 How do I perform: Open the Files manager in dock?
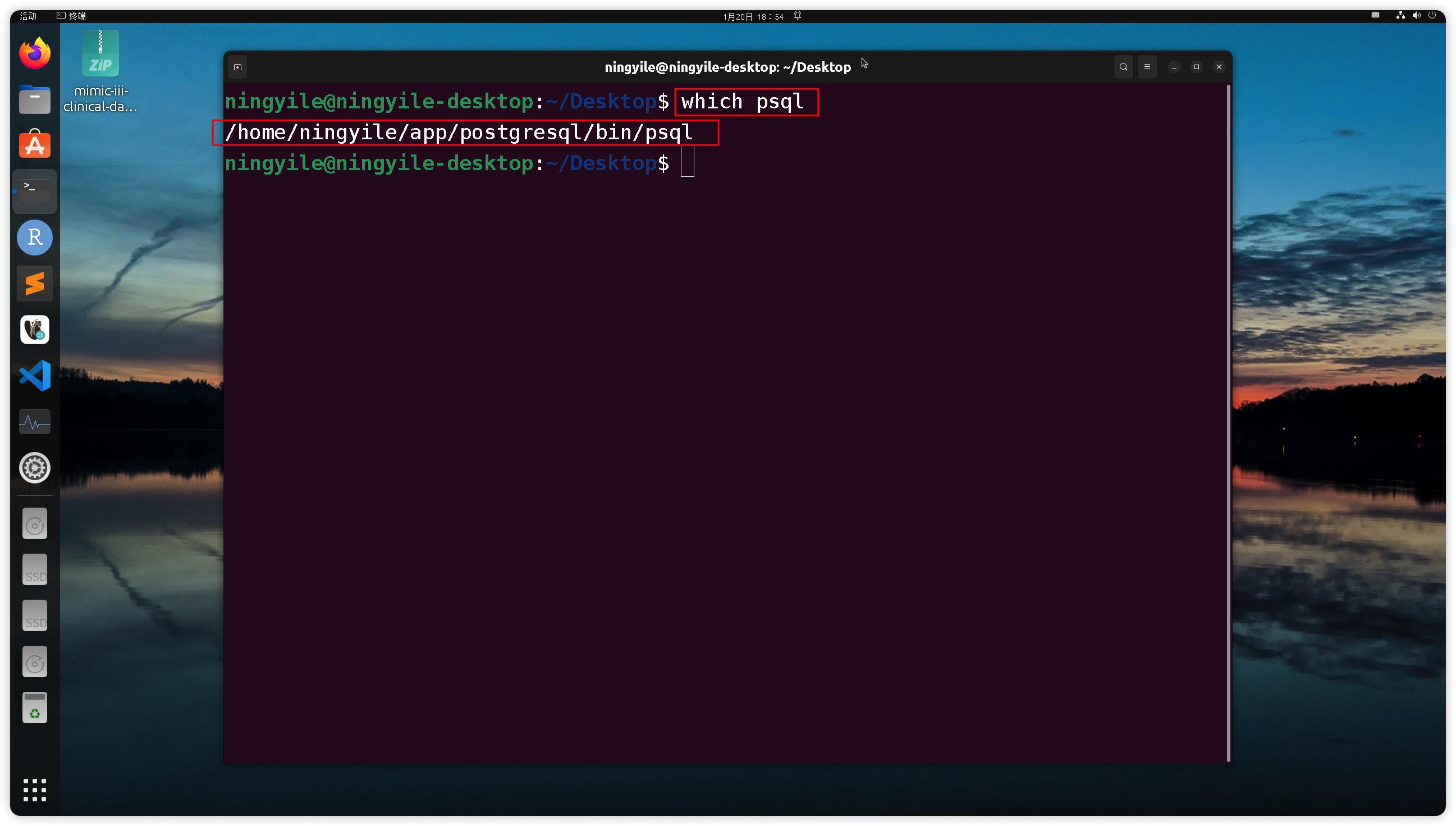click(35, 100)
